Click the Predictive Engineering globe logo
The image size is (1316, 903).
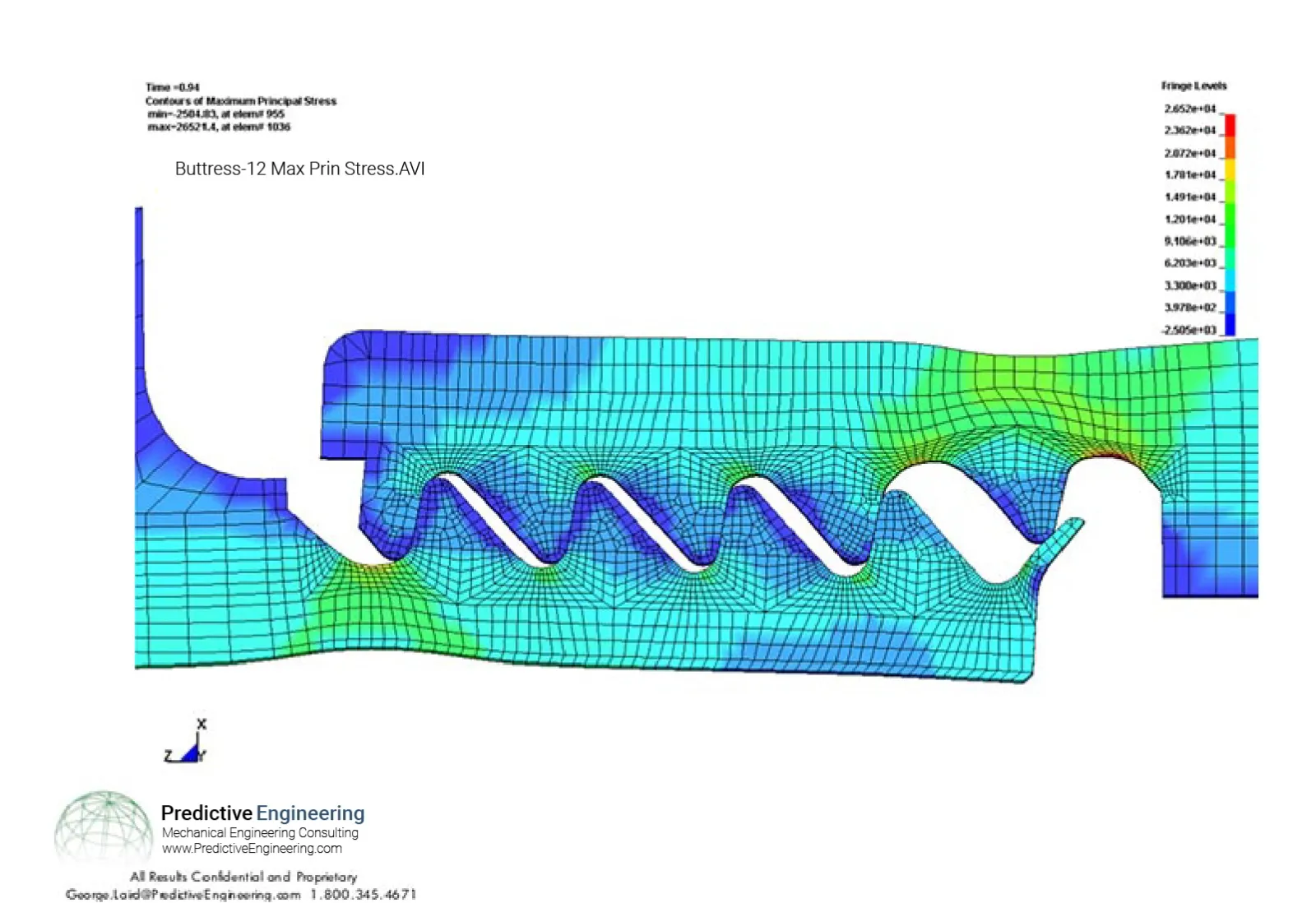pos(104,827)
